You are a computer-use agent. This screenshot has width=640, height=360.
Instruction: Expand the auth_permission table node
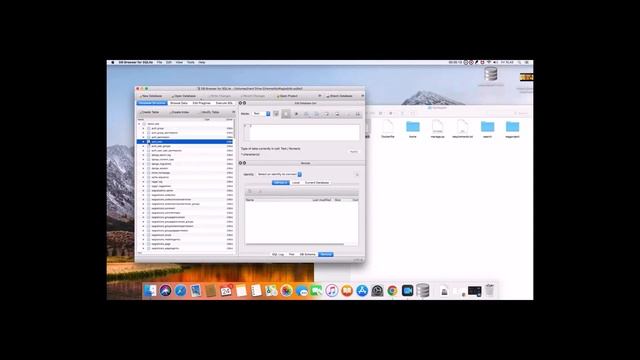pos(143,137)
